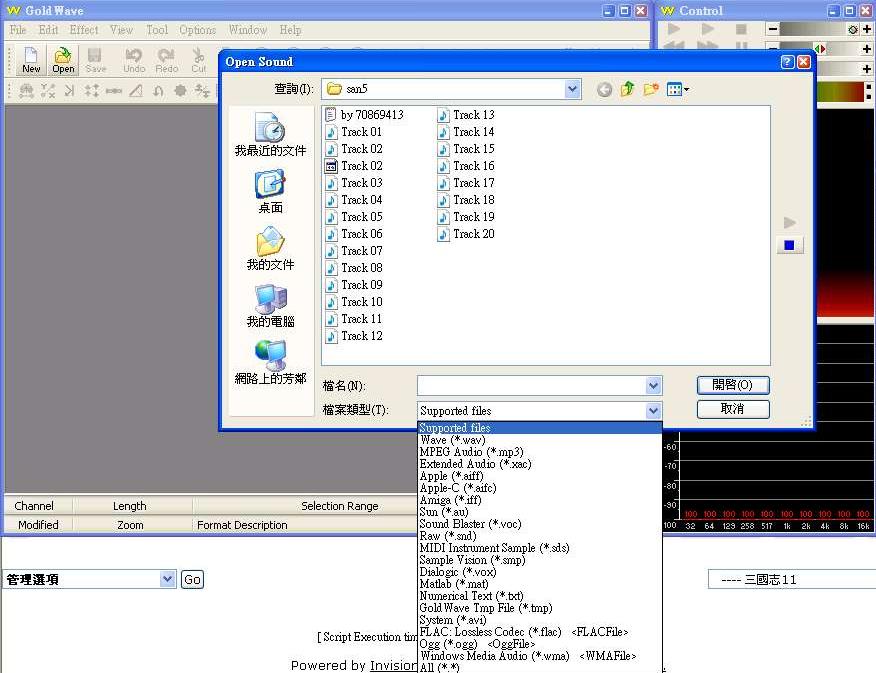The height and width of the screenshot is (673, 876).
Task: Go up one folder level icon
Action: point(627,89)
